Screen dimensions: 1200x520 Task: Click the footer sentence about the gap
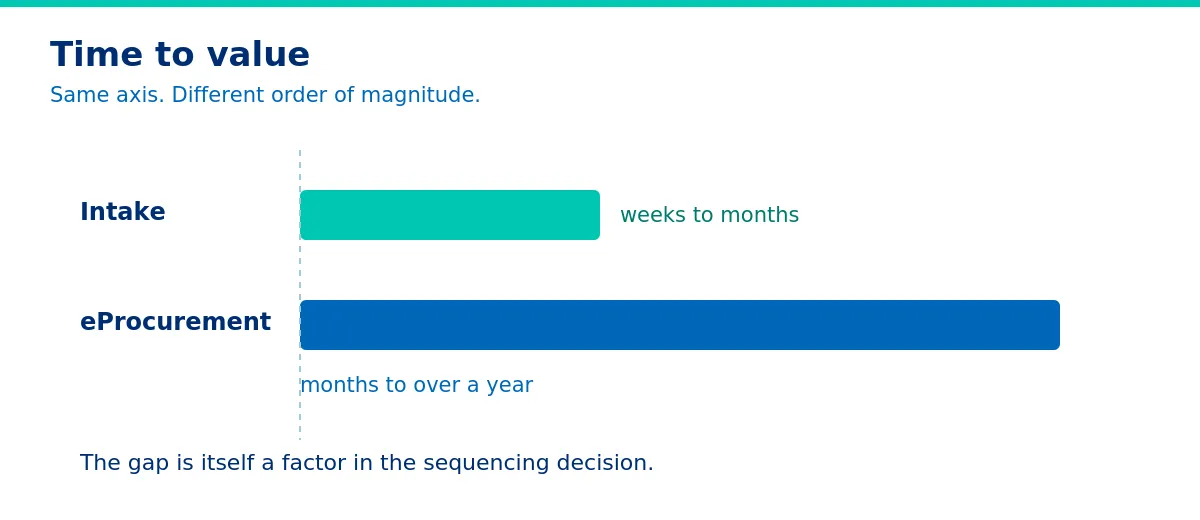[x=367, y=464]
